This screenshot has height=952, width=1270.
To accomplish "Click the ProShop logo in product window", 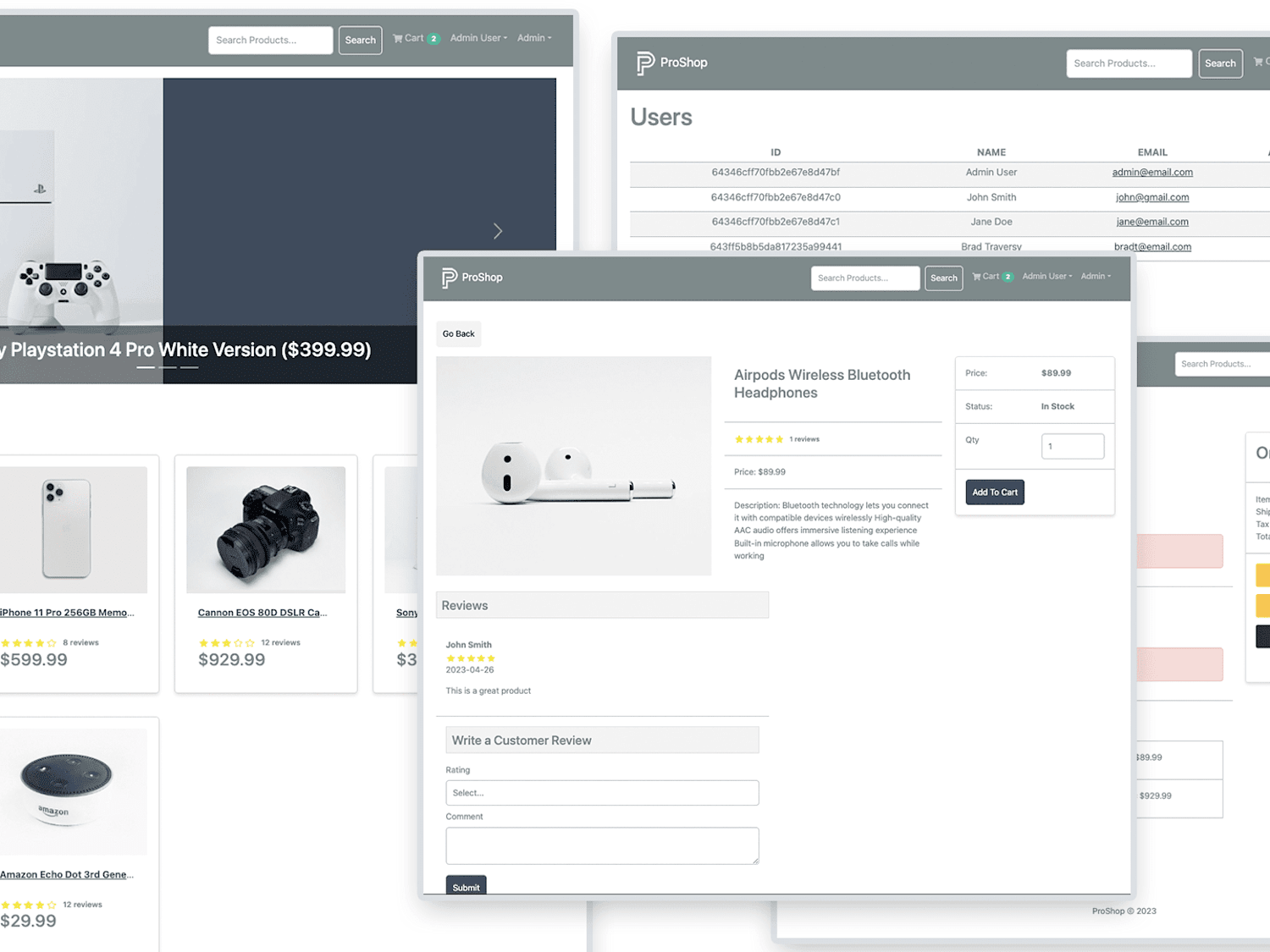I will [x=472, y=278].
